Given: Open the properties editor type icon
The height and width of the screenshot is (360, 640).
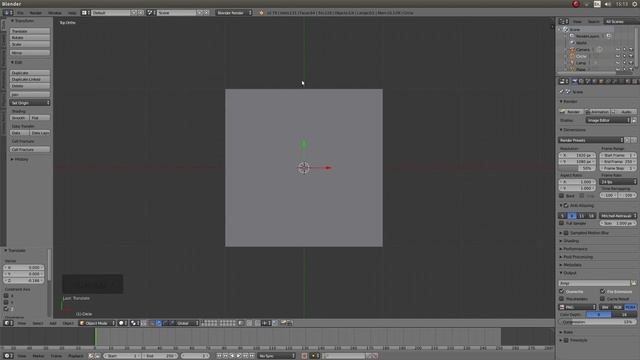Looking at the screenshot, I should (563, 81).
